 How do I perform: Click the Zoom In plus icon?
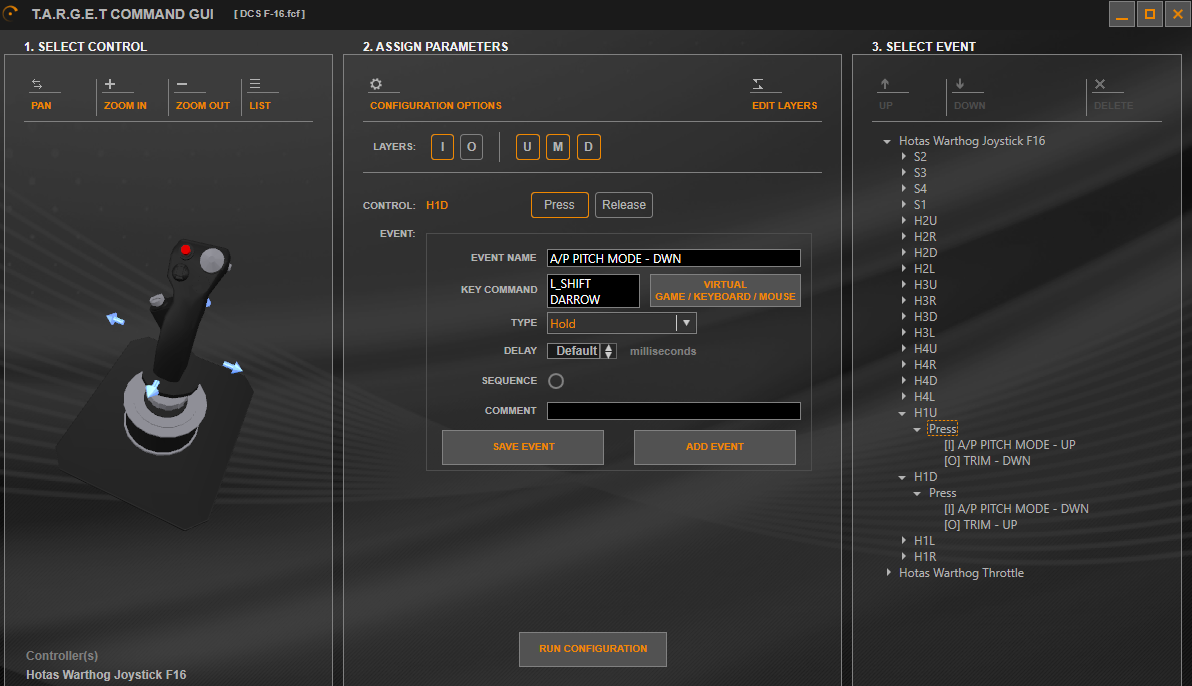(109, 84)
